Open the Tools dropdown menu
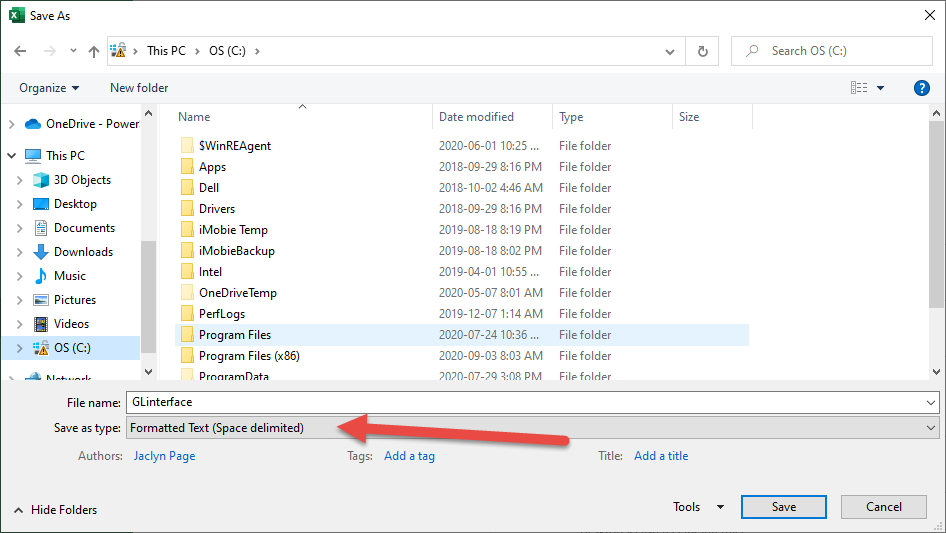This screenshot has height=533, width=946. pos(697,507)
